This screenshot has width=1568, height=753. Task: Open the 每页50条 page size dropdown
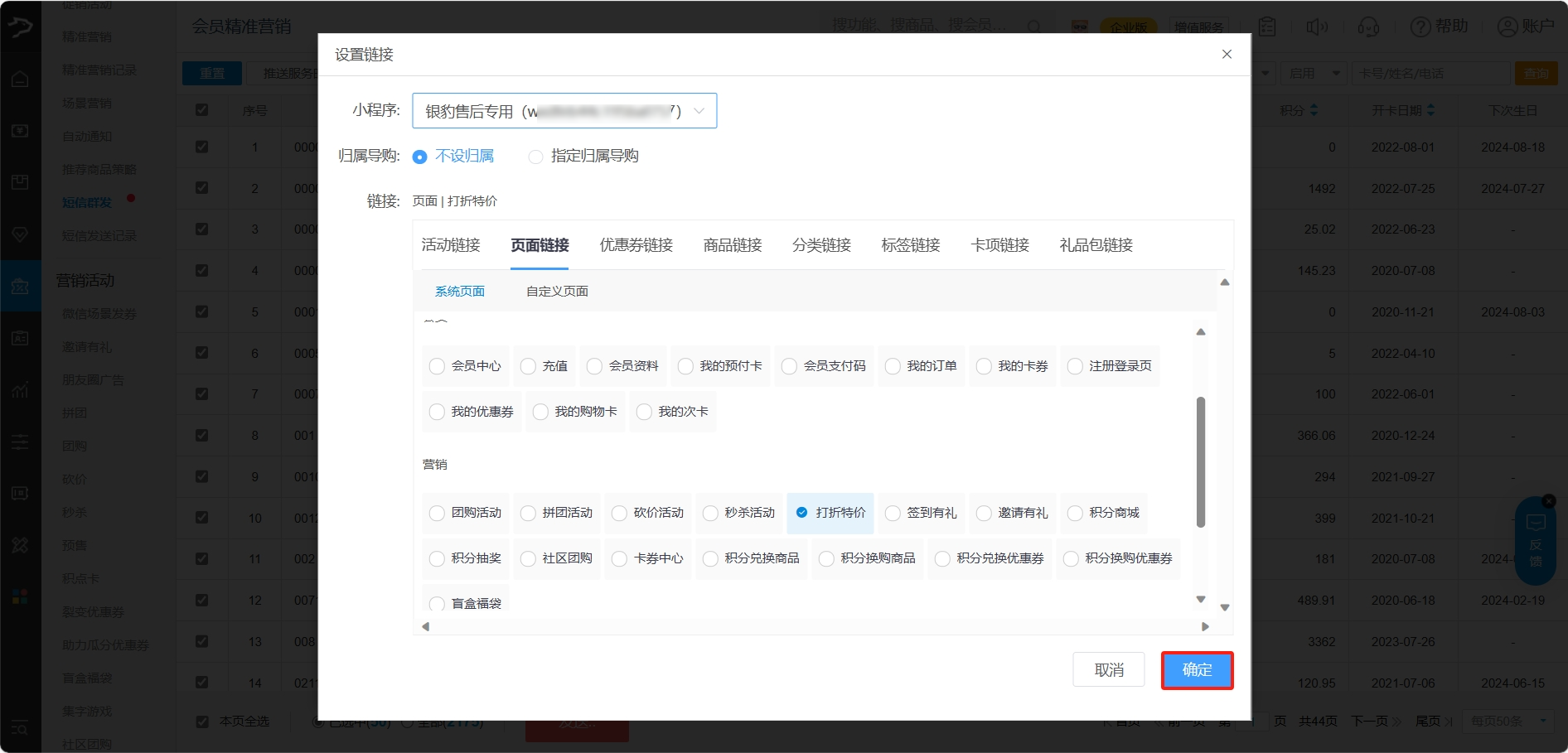click(1508, 722)
